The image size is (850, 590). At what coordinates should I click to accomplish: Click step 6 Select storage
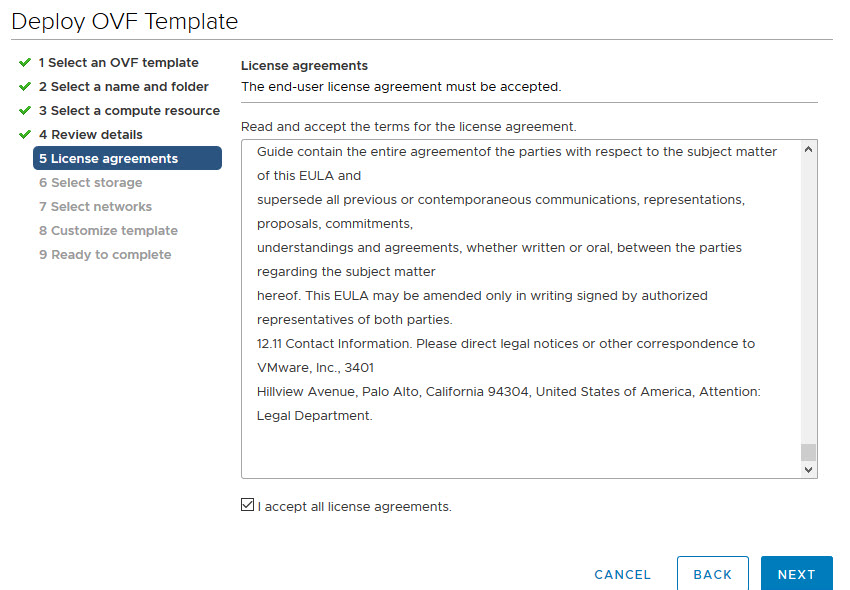pyautogui.click(x=90, y=183)
